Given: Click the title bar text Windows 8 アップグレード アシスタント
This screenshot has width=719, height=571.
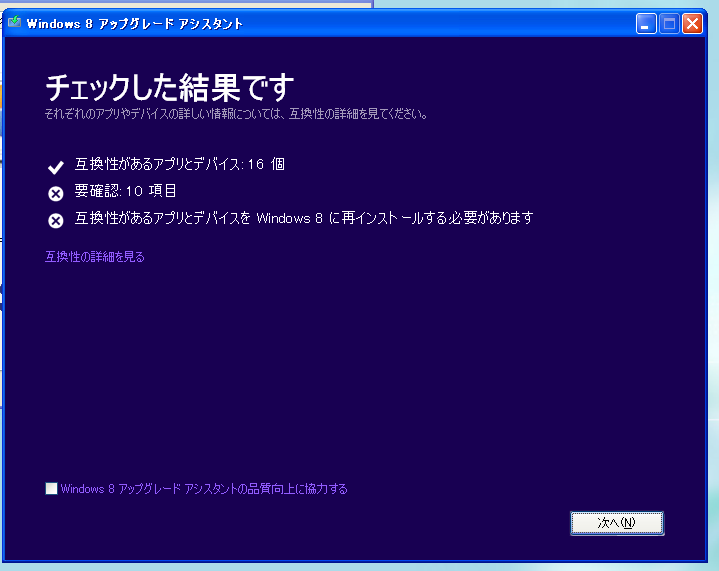Looking at the screenshot, I should (x=134, y=23).
